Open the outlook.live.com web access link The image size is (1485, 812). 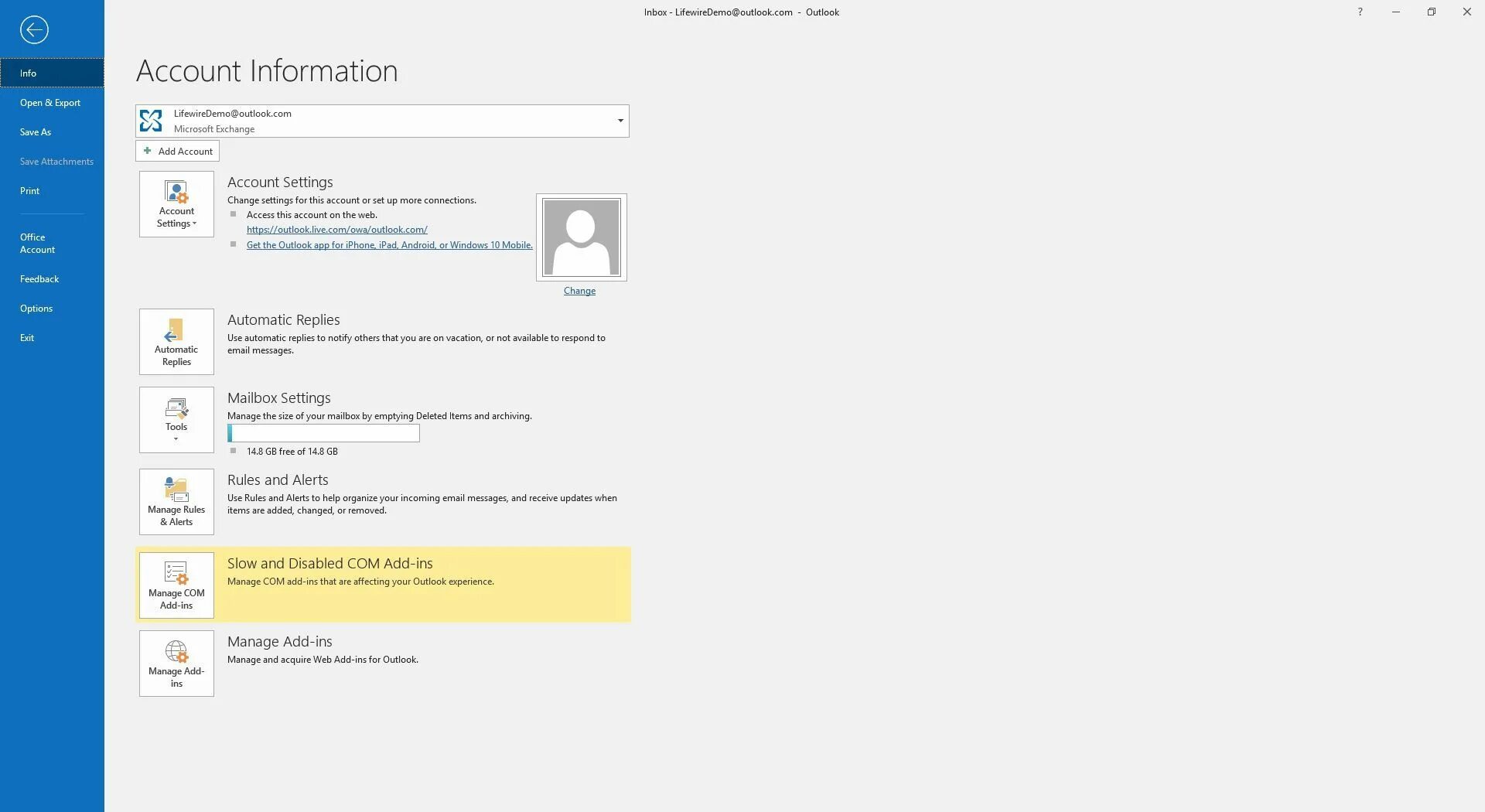[x=337, y=230]
